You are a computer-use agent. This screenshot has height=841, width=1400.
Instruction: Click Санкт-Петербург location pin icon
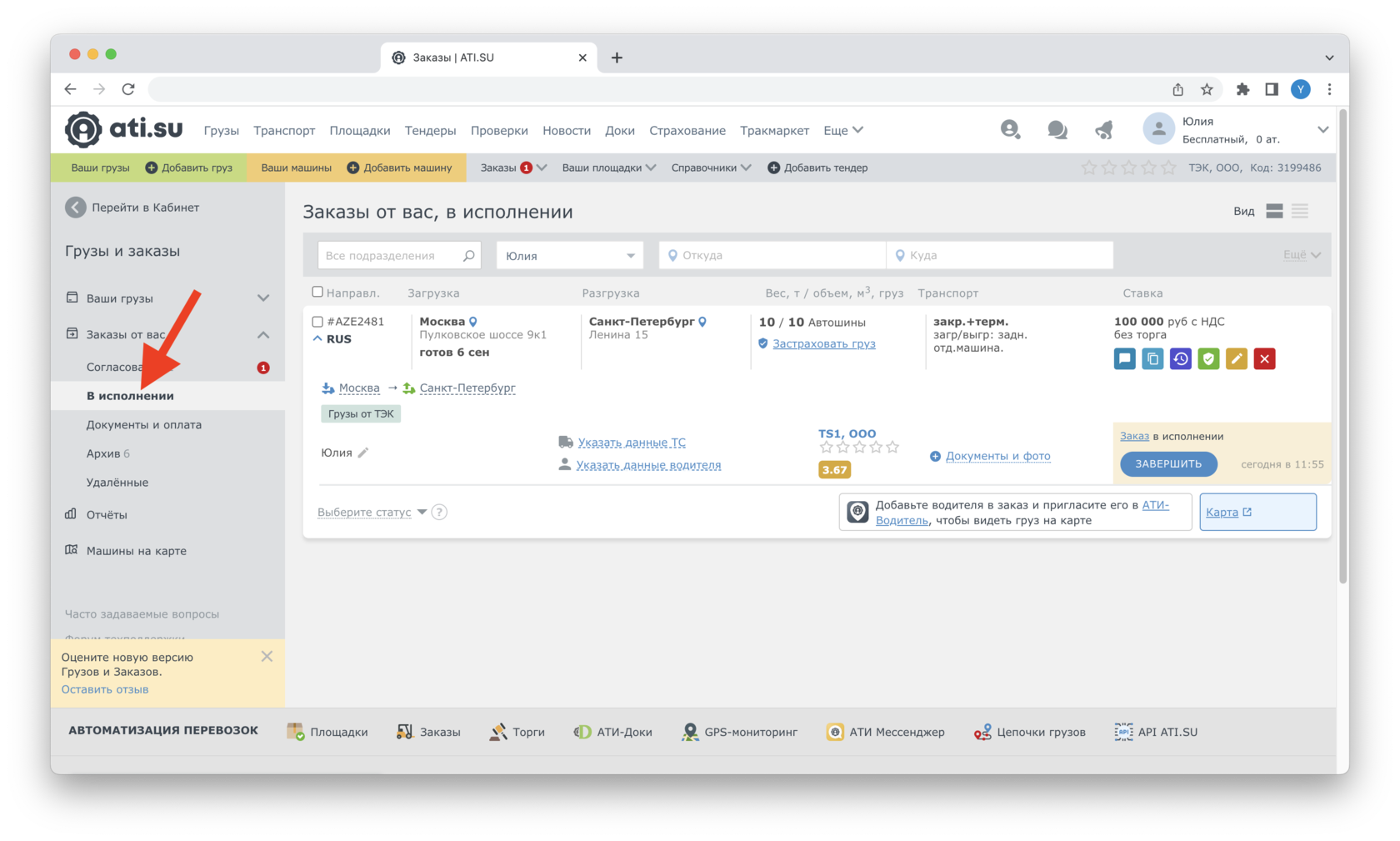[x=702, y=322]
